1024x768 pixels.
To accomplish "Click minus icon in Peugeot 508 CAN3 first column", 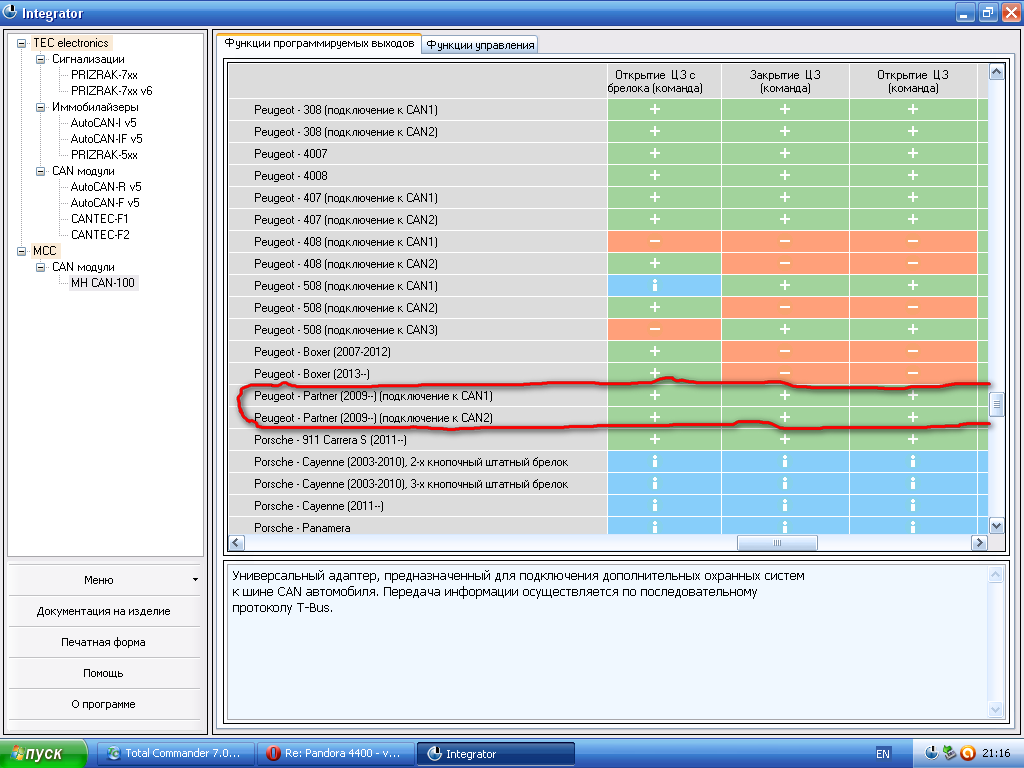I will tap(655, 329).
